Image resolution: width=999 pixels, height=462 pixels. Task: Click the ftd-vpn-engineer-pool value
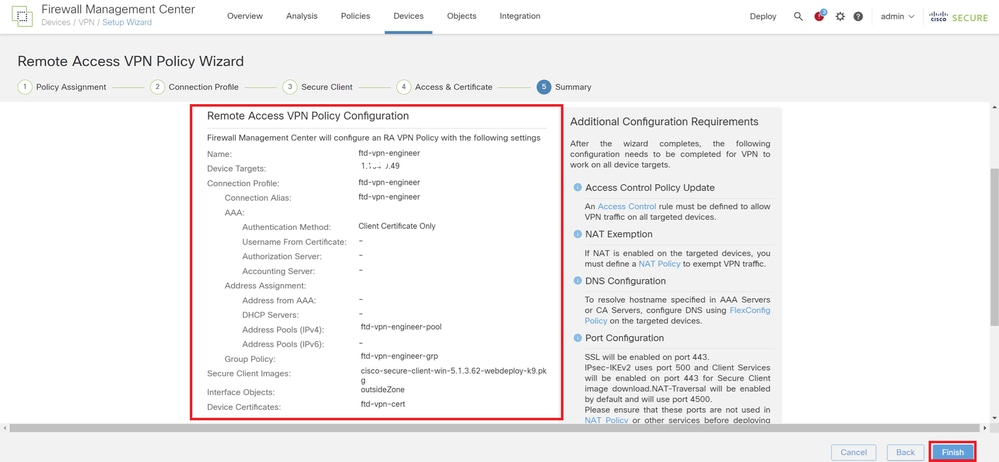[401, 327]
